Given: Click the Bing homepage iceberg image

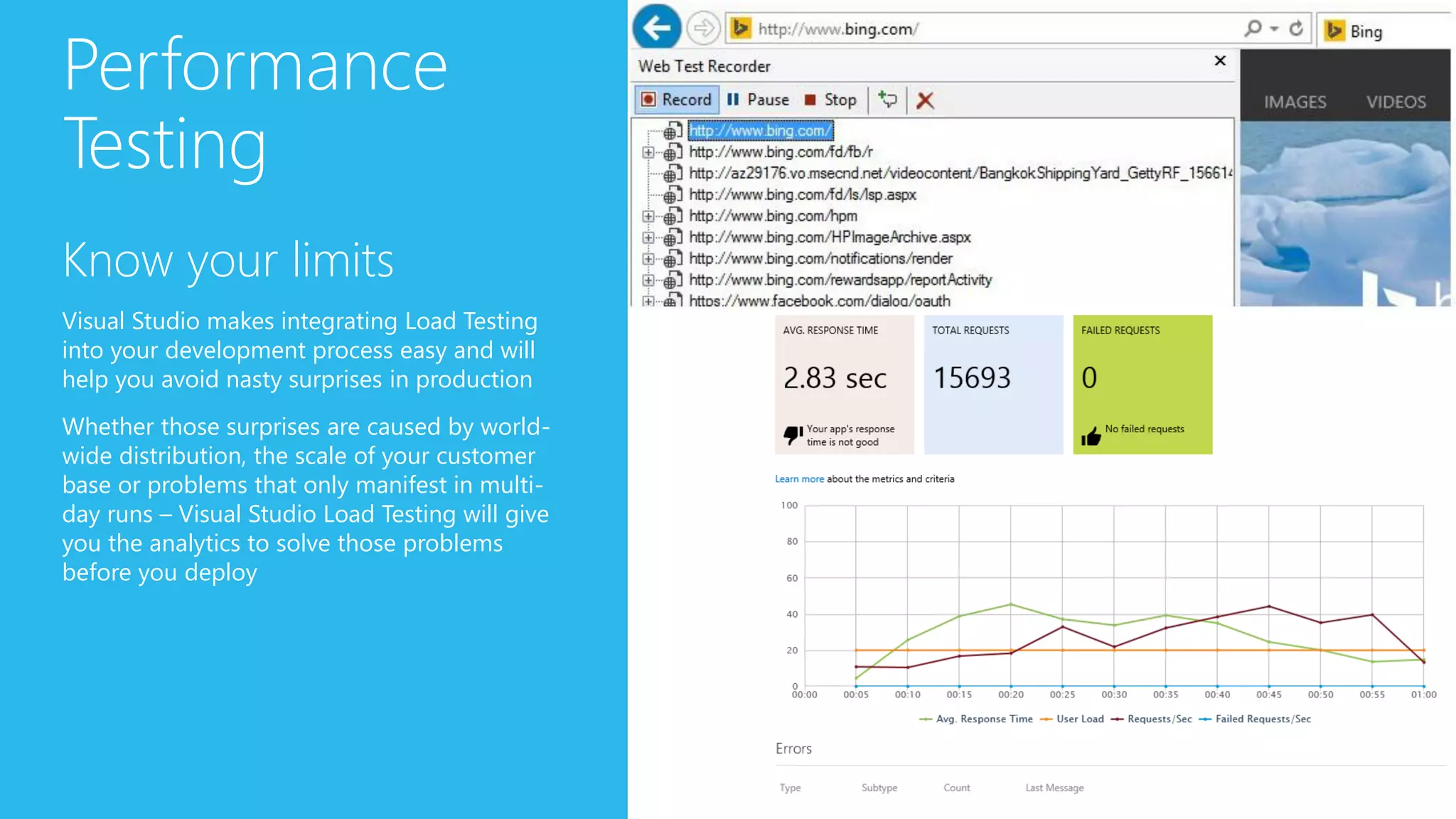Looking at the screenshot, I should (x=1345, y=213).
